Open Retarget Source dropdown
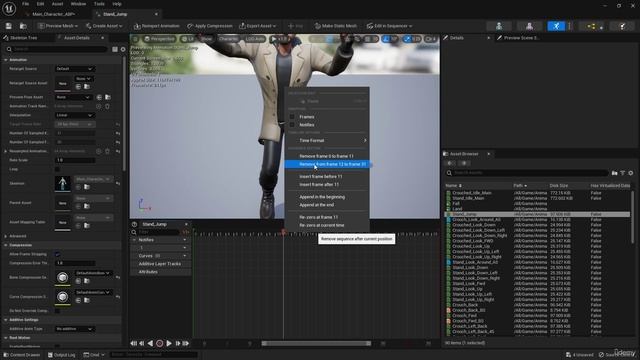 tap(75, 69)
